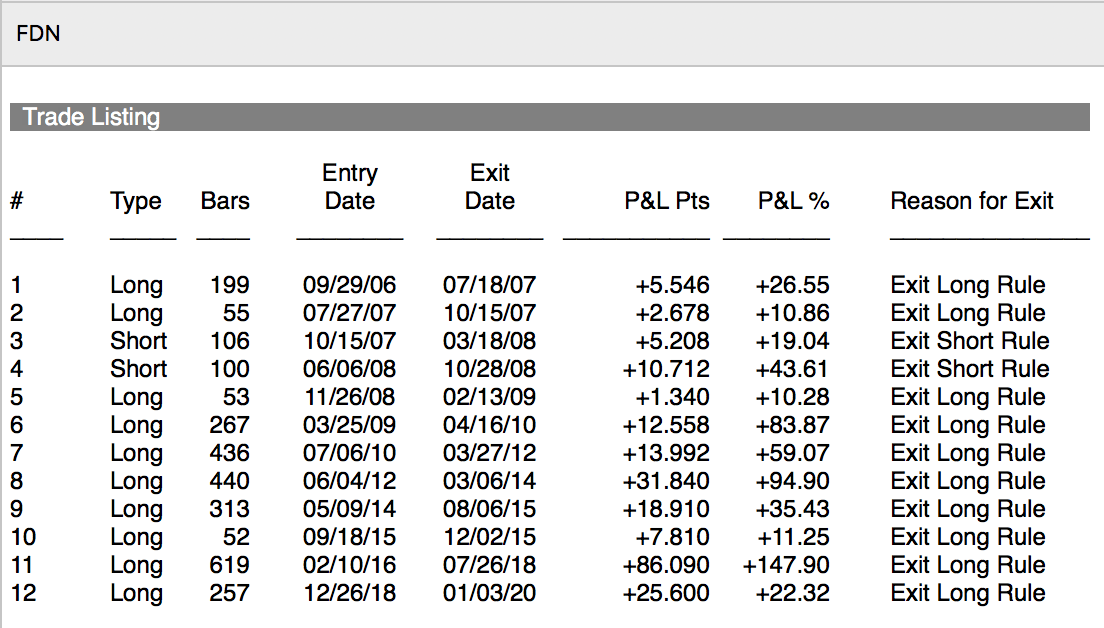Select trade 1 entry date 09/29/06
Viewport: 1104px width, 628px height.
(x=349, y=285)
